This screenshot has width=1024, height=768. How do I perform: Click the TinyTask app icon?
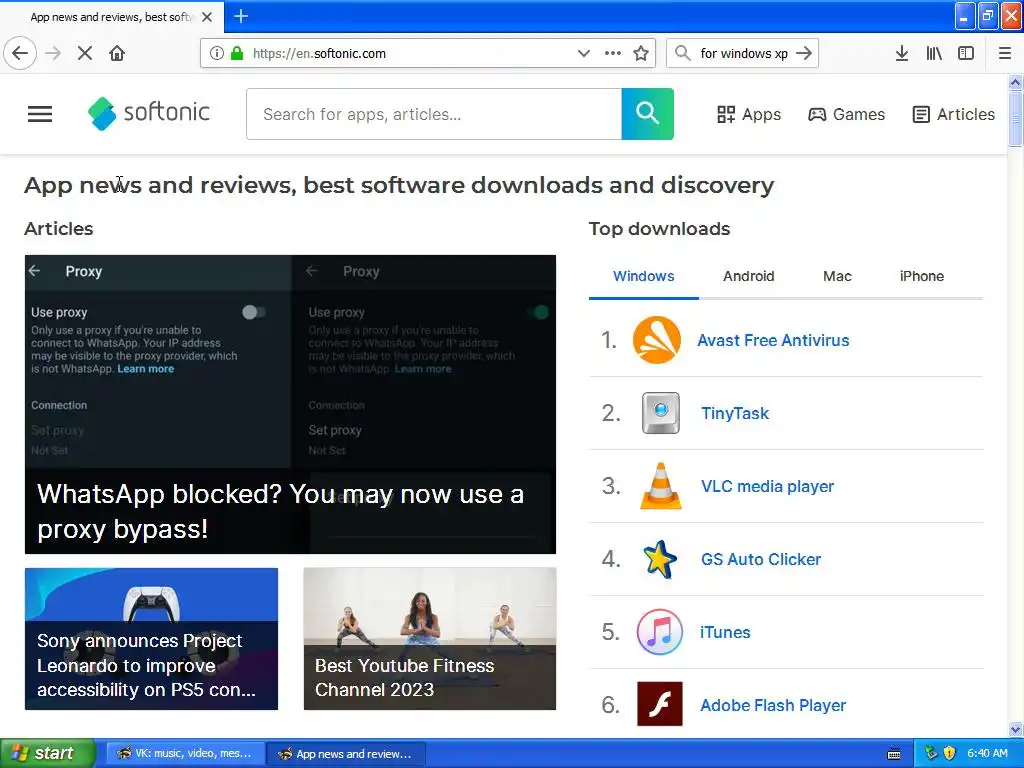click(x=661, y=413)
